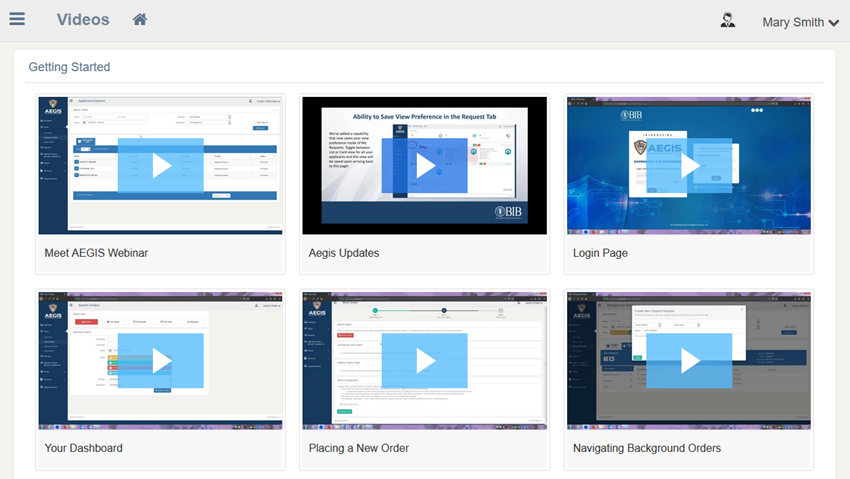The width and height of the screenshot is (850, 479).
Task: Play the Your Dashboard video
Action: [161, 361]
